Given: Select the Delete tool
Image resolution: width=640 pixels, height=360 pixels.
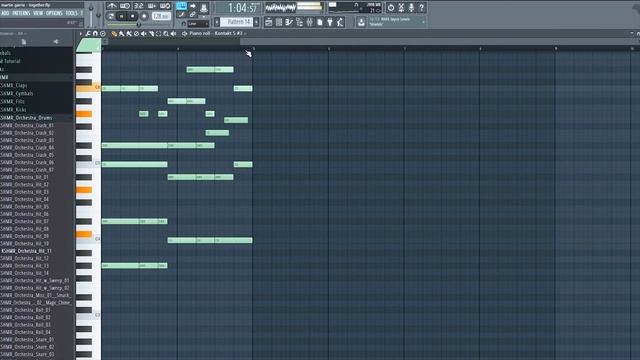Looking at the screenshot, I should pos(136,34).
